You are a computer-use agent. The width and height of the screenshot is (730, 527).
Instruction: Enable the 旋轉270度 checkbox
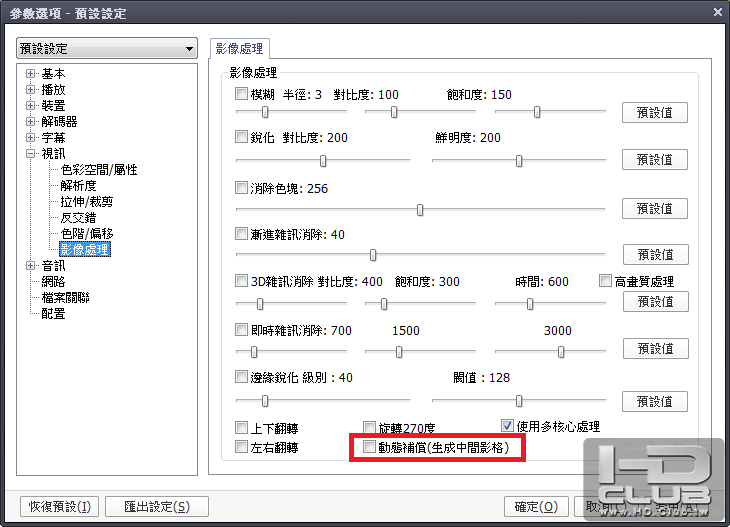369,427
